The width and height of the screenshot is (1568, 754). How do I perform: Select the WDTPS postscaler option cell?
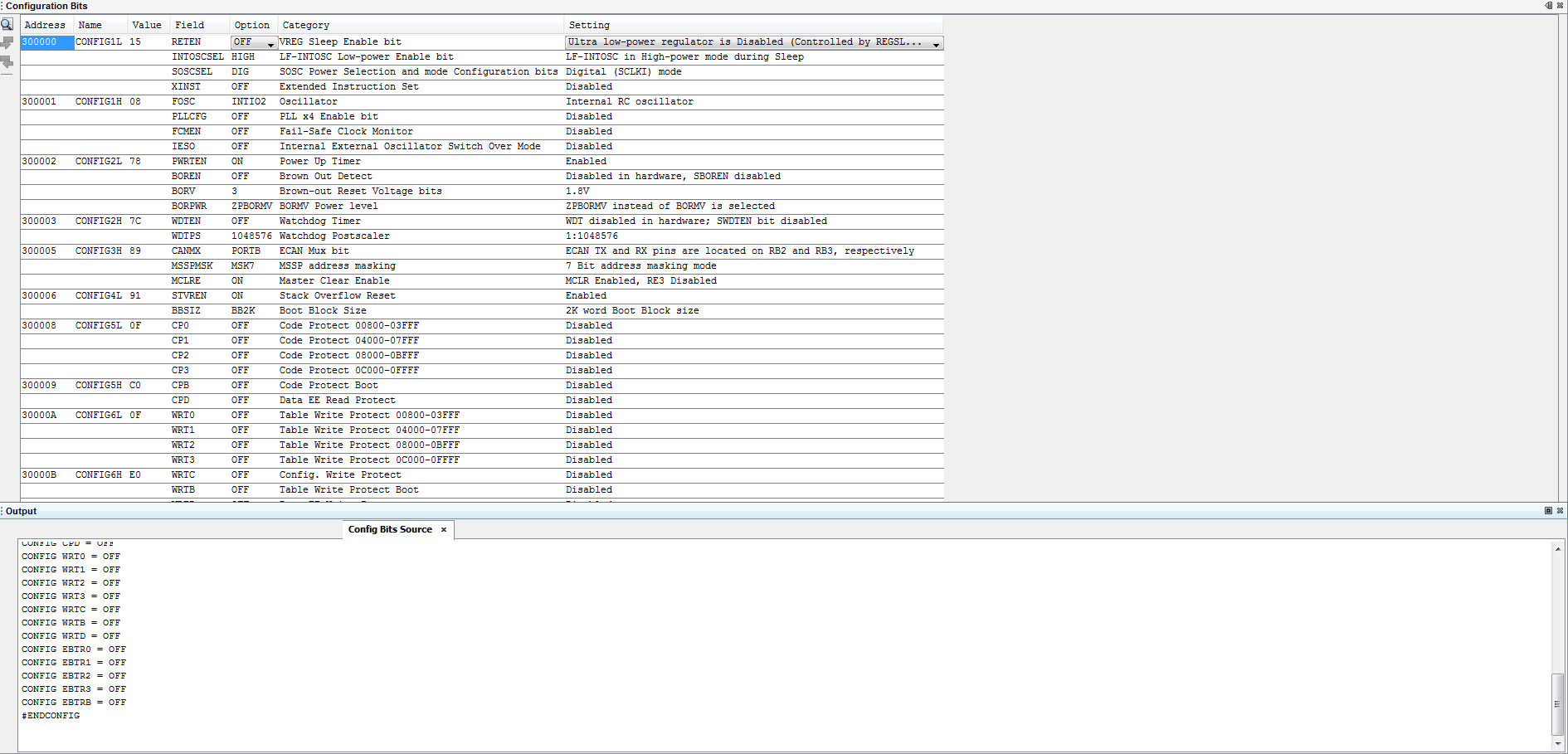pos(251,236)
